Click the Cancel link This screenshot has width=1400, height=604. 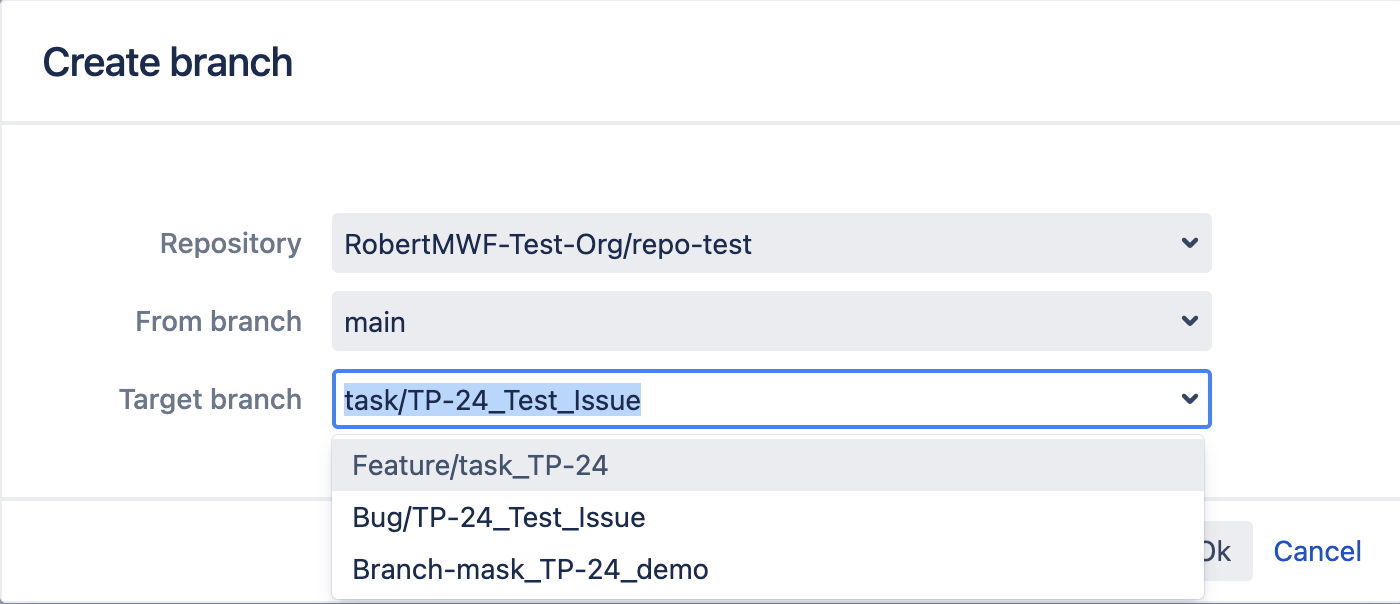[x=1317, y=551]
